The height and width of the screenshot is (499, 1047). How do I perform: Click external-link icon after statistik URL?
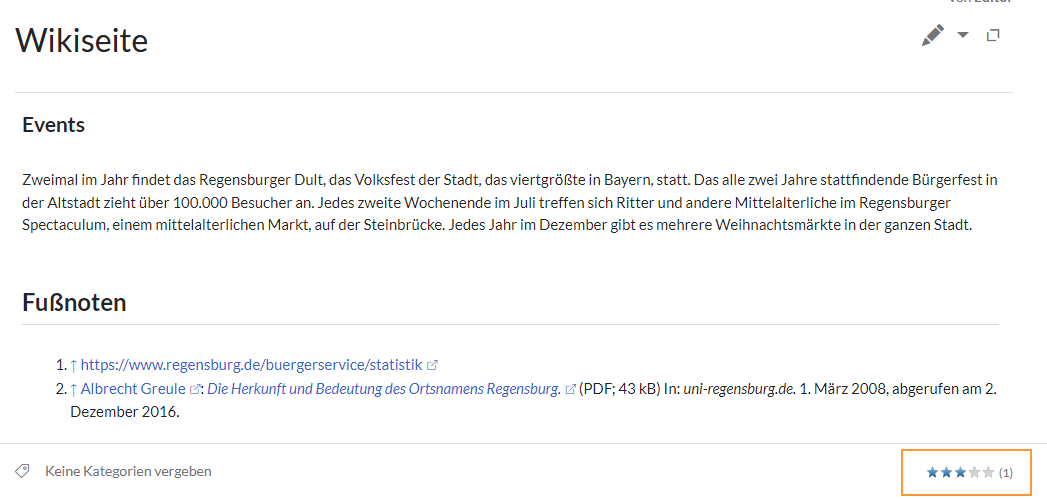point(432,365)
